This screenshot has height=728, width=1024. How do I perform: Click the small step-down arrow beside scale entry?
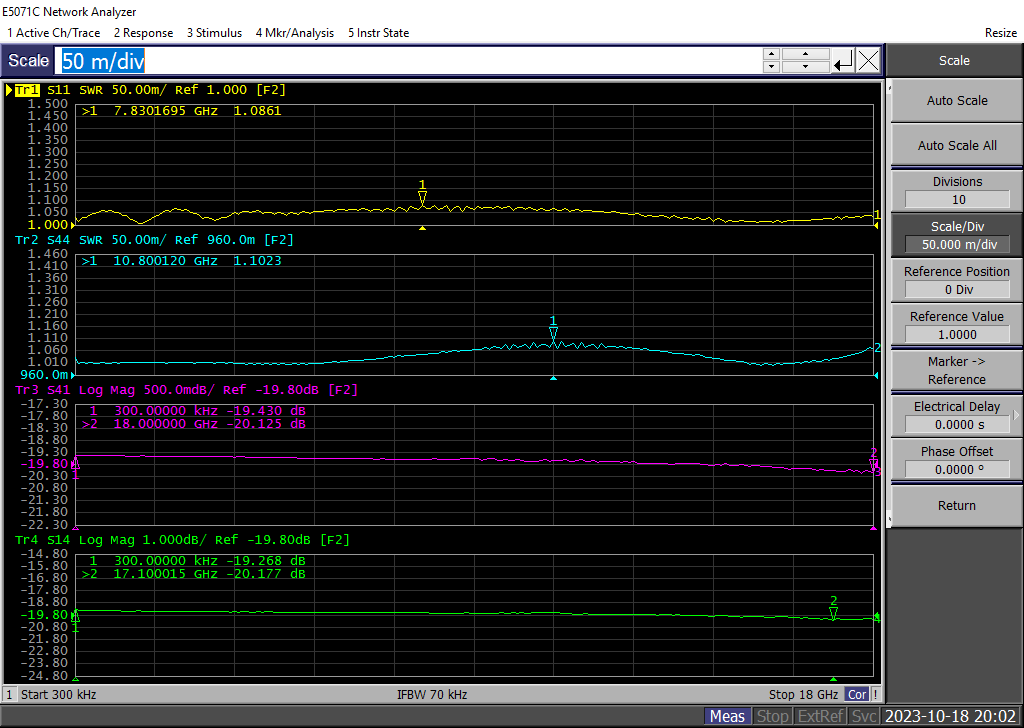(x=771, y=67)
